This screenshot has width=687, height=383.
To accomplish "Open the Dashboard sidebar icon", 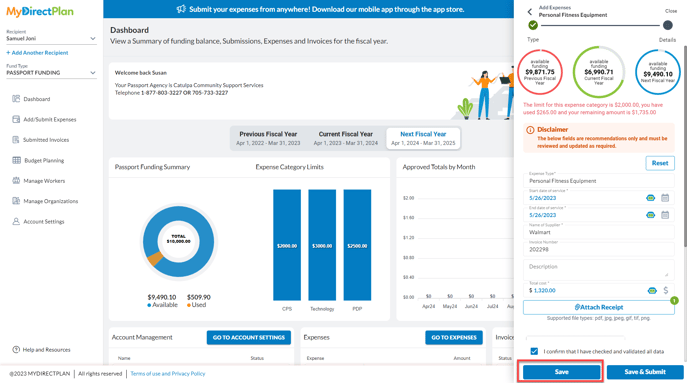I will (16, 99).
